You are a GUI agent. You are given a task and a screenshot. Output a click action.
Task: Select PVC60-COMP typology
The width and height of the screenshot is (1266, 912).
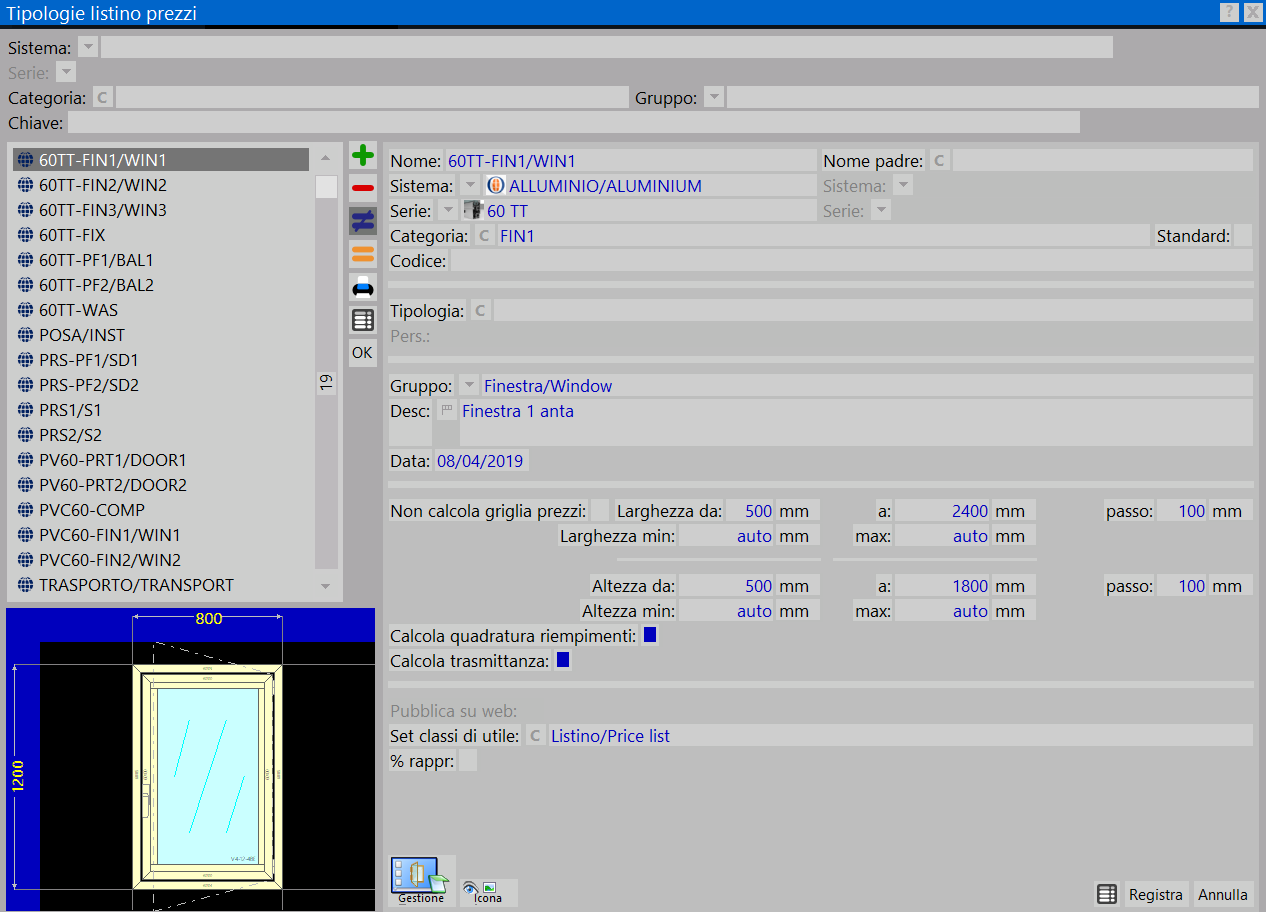coord(161,510)
